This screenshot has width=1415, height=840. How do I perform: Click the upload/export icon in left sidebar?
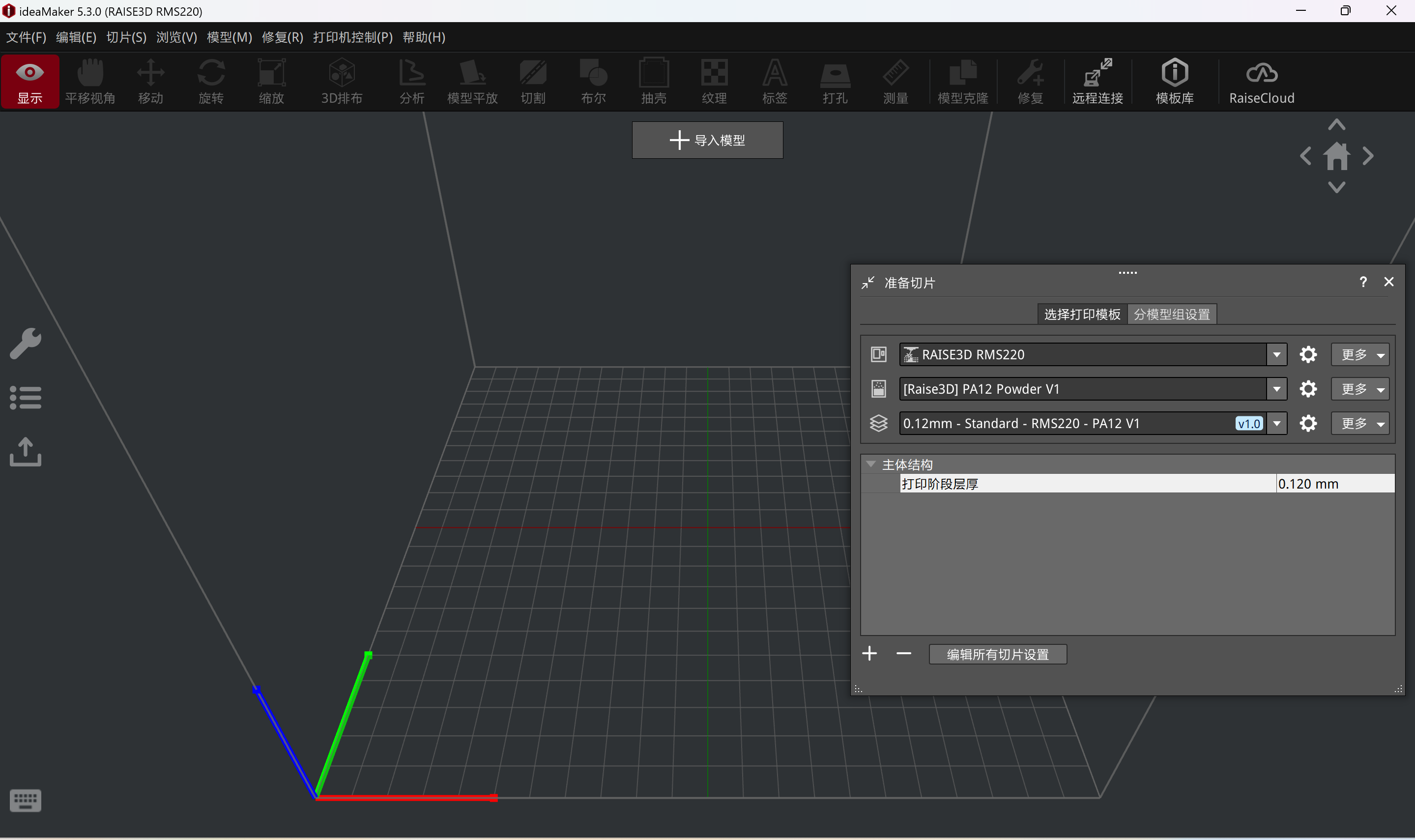[x=26, y=452]
